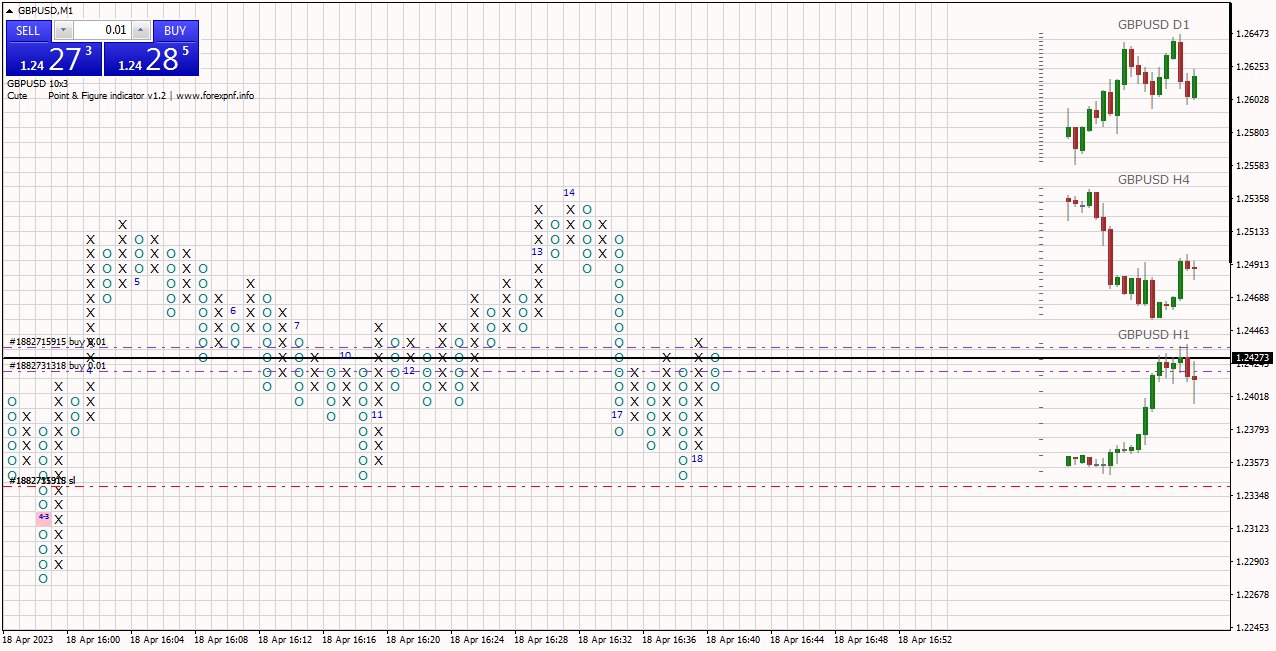Image resolution: width=1276 pixels, height=651 pixels.
Task: Click the 0.01 volume input field
Action: coord(102,31)
